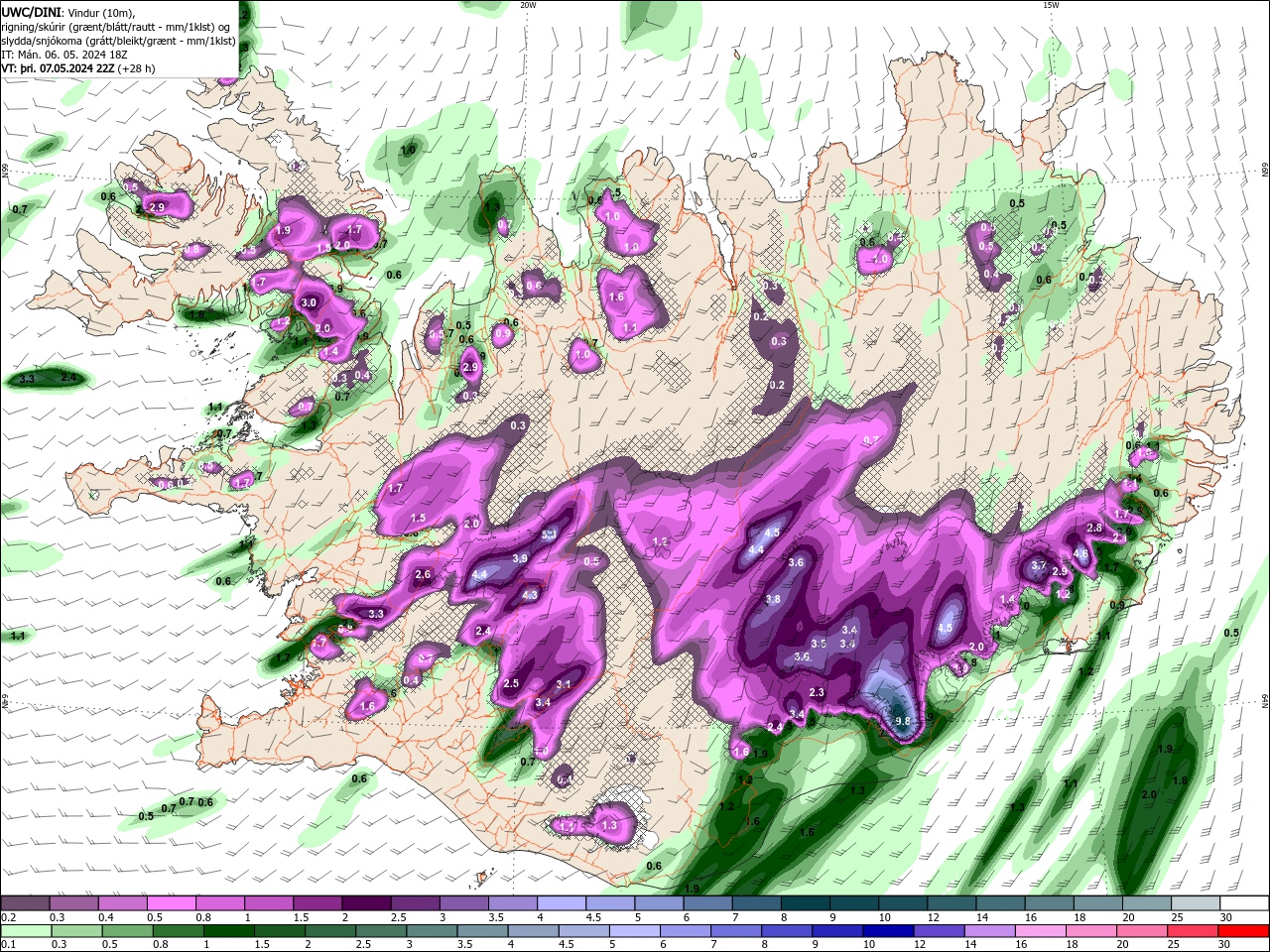The width and height of the screenshot is (1270, 952).
Task: Click the 'rigning/skúrir' legend description line
Action: [116, 27]
